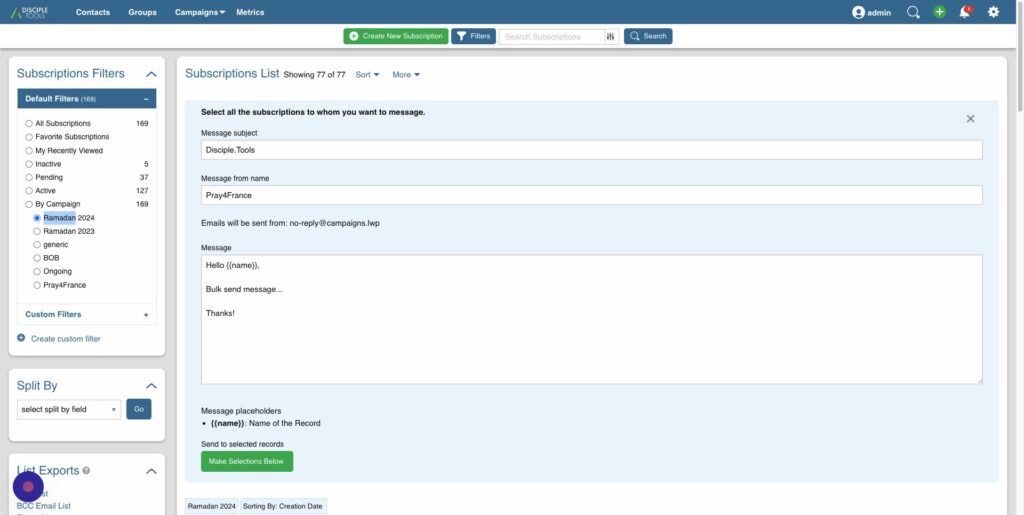
Task: Collapse the Subscriptions Filters panel
Action: click(151, 74)
